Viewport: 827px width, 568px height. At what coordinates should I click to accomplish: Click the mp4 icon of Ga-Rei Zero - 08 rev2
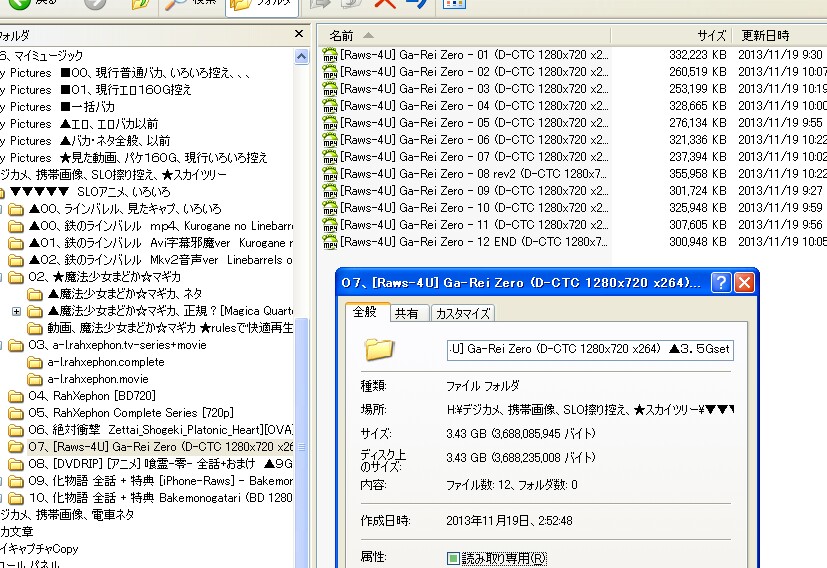pyautogui.click(x=330, y=174)
